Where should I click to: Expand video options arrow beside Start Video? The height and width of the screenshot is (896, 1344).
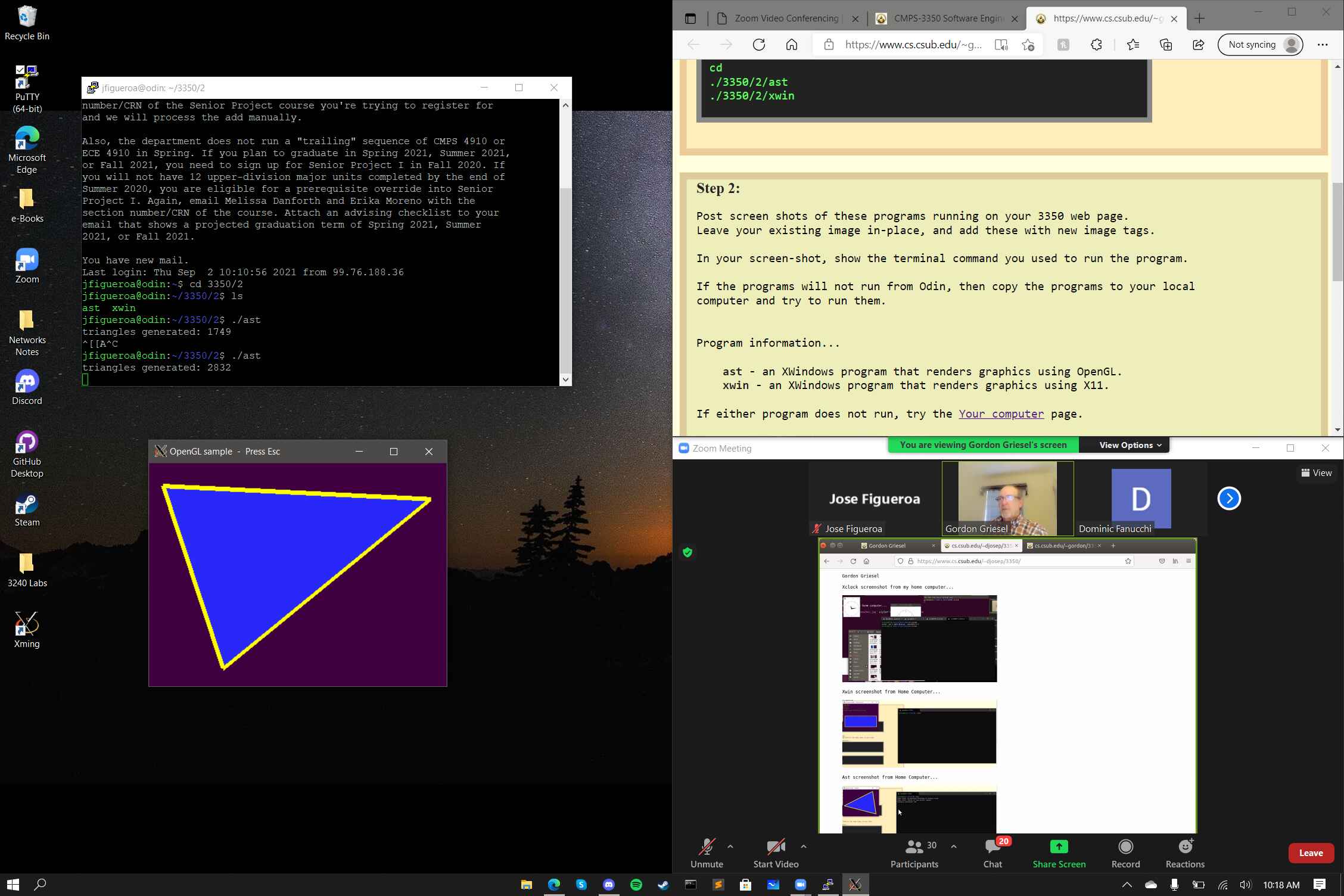[804, 847]
